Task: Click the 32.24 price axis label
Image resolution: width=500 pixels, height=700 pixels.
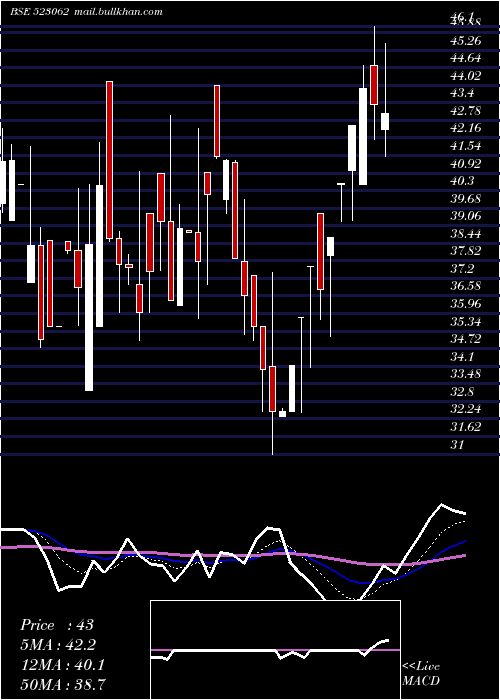Action: point(466,409)
